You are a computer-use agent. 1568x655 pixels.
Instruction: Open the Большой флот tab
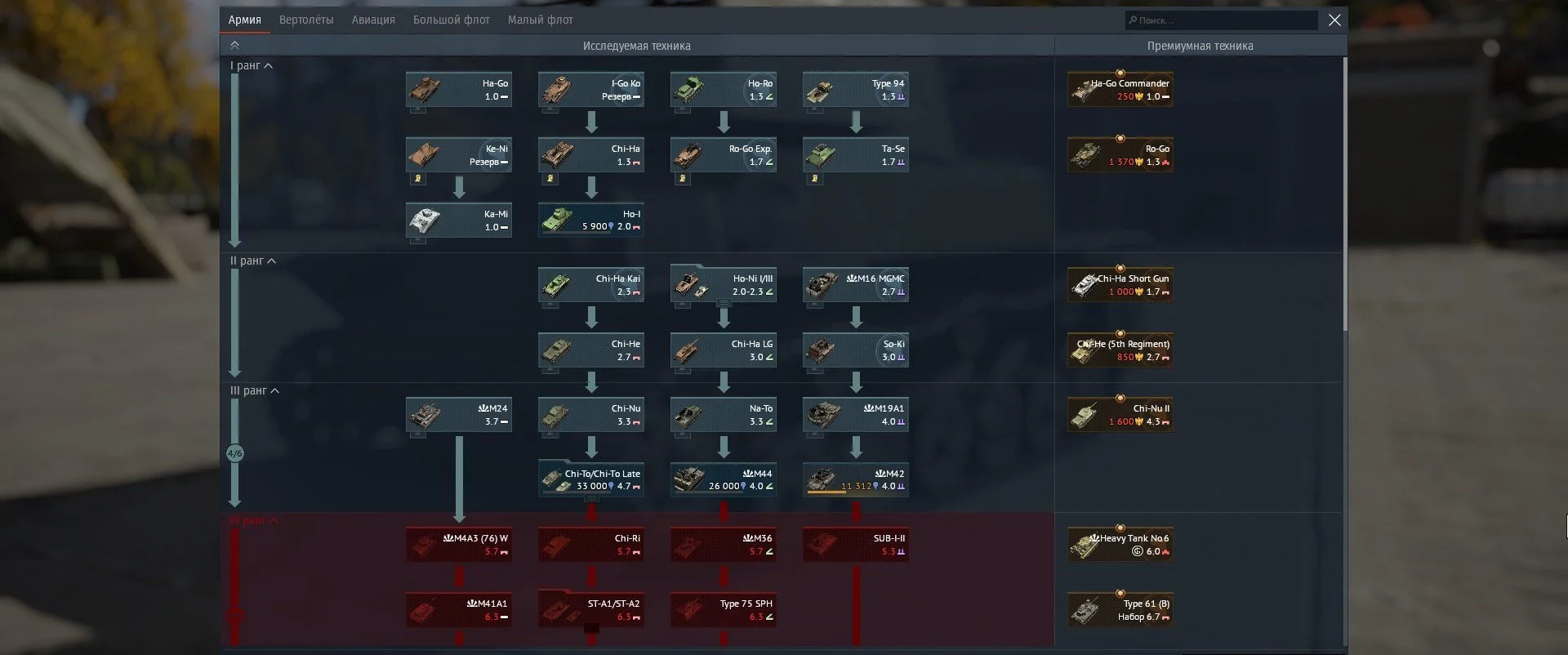[x=451, y=20]
